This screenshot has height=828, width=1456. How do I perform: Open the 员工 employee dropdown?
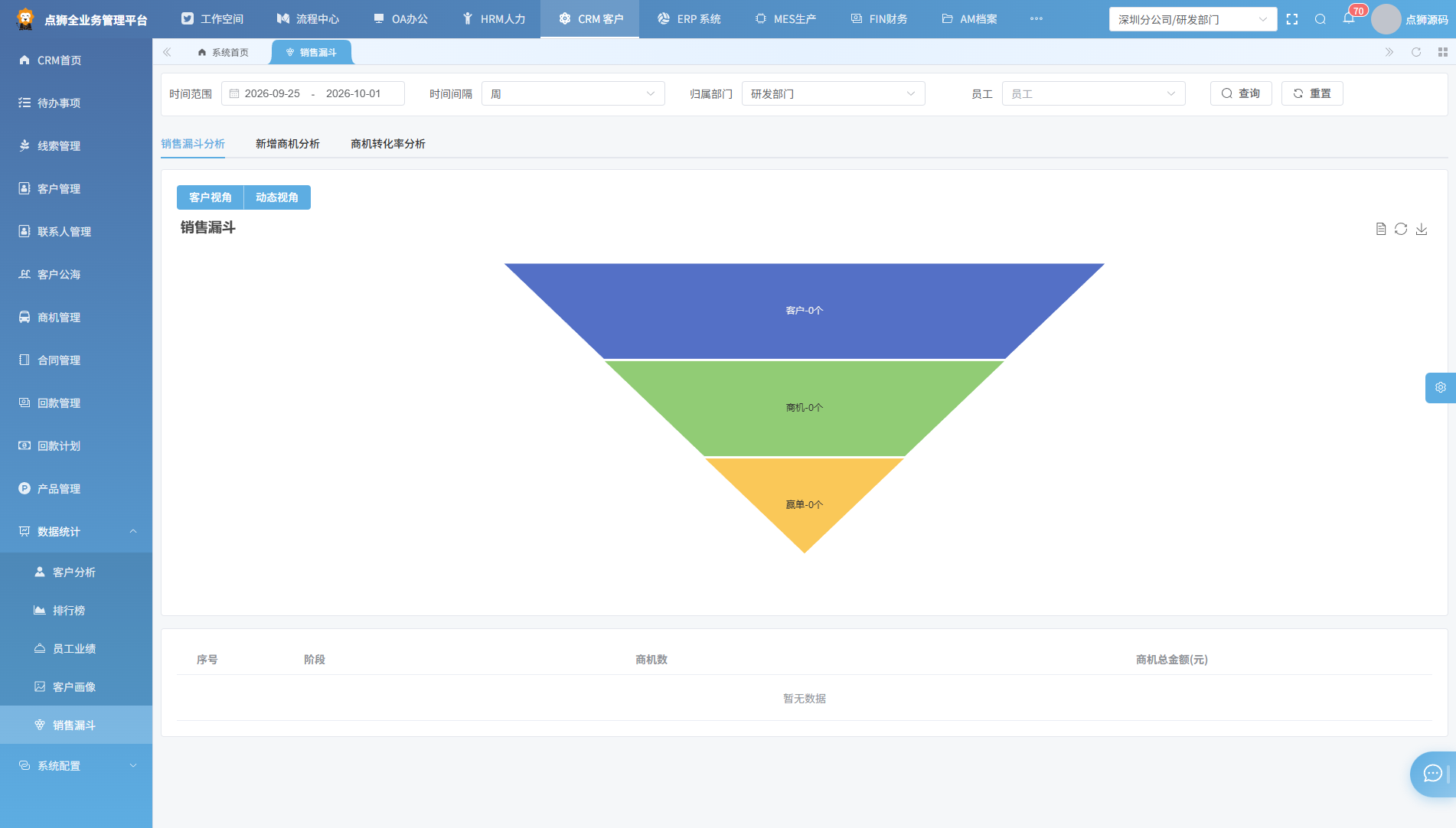pyautogui.click(x=1093, y=93)
